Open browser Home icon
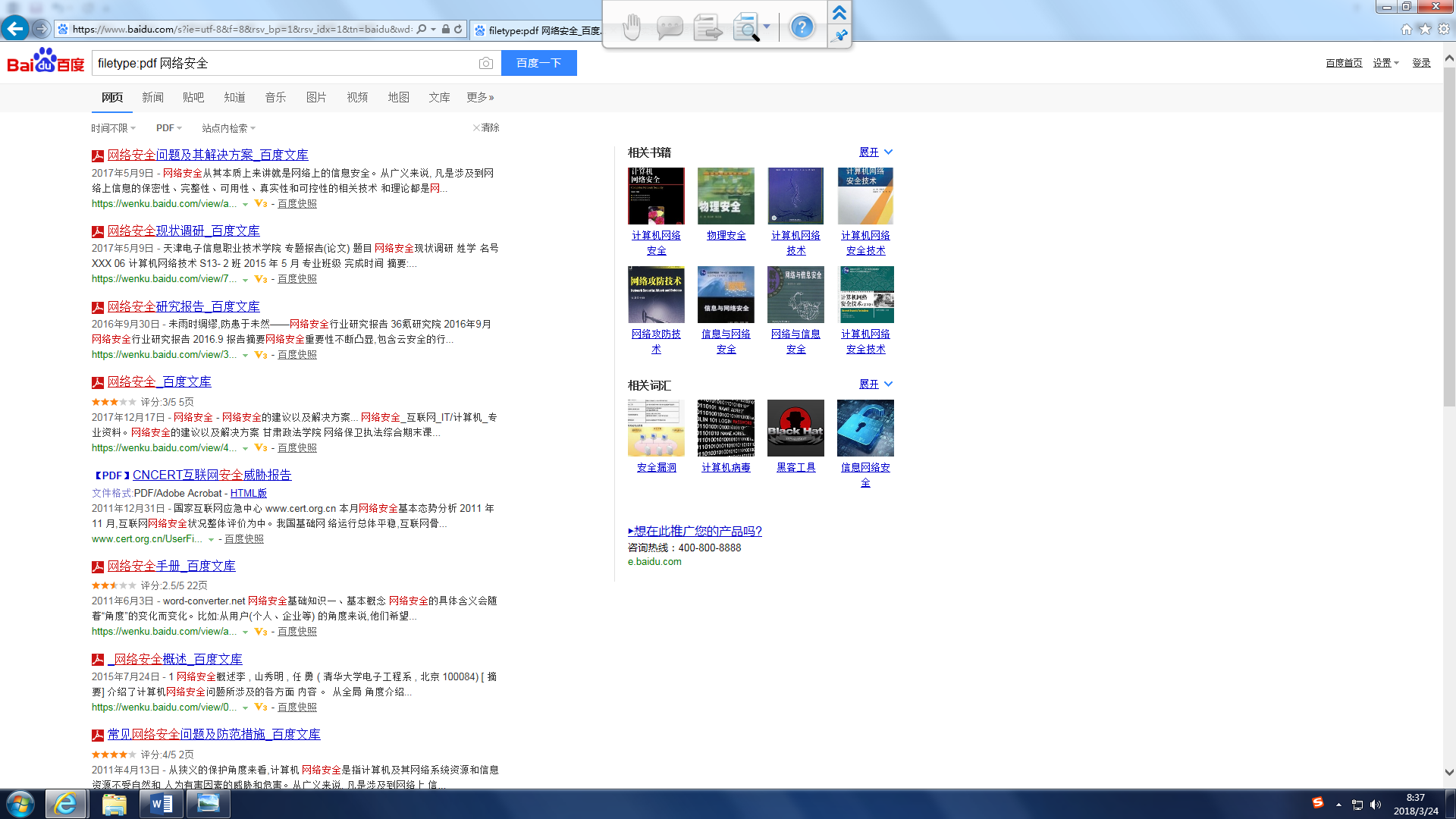The width and height of the screenshot is (1456, 819). pyautogui.click(x=1407, y=30)
